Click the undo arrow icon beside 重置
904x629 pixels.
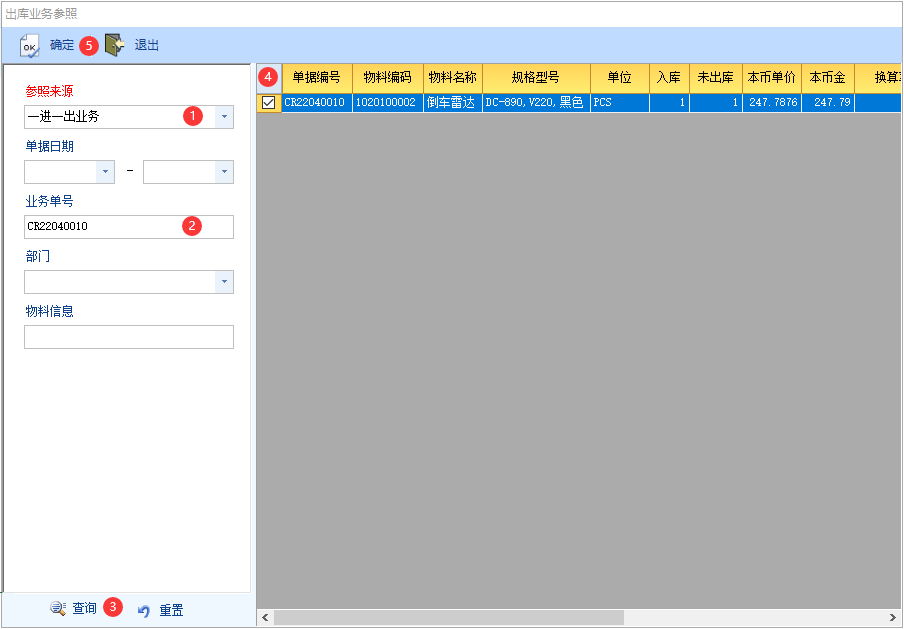(x=144, y=610)
